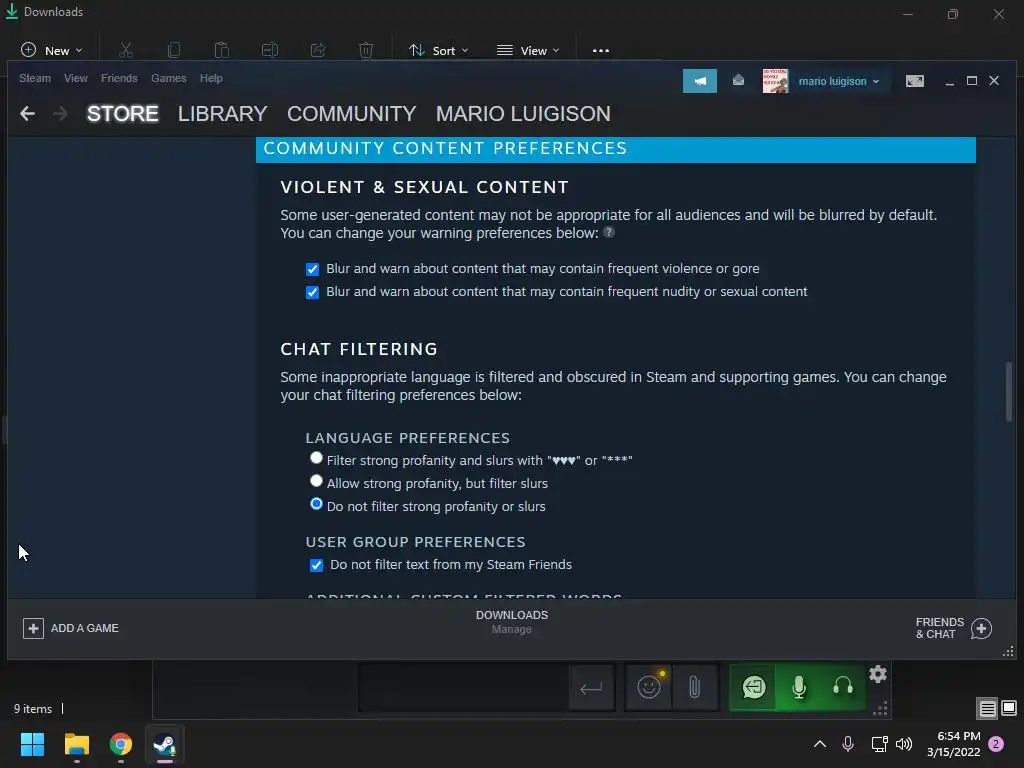Toggle blur for frequent violence or gore

(312, 269)
